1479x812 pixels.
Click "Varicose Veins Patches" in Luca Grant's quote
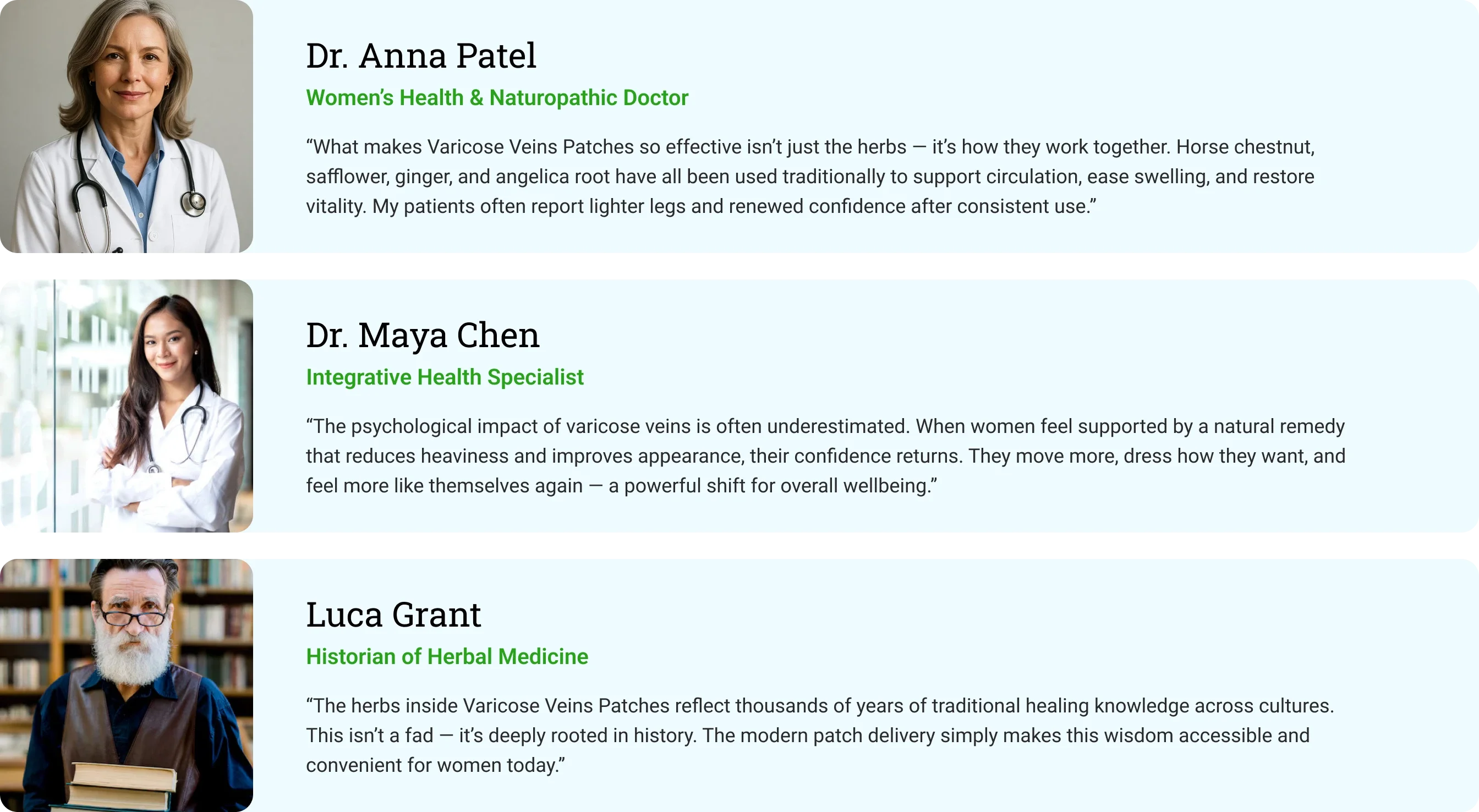(566, 706)
